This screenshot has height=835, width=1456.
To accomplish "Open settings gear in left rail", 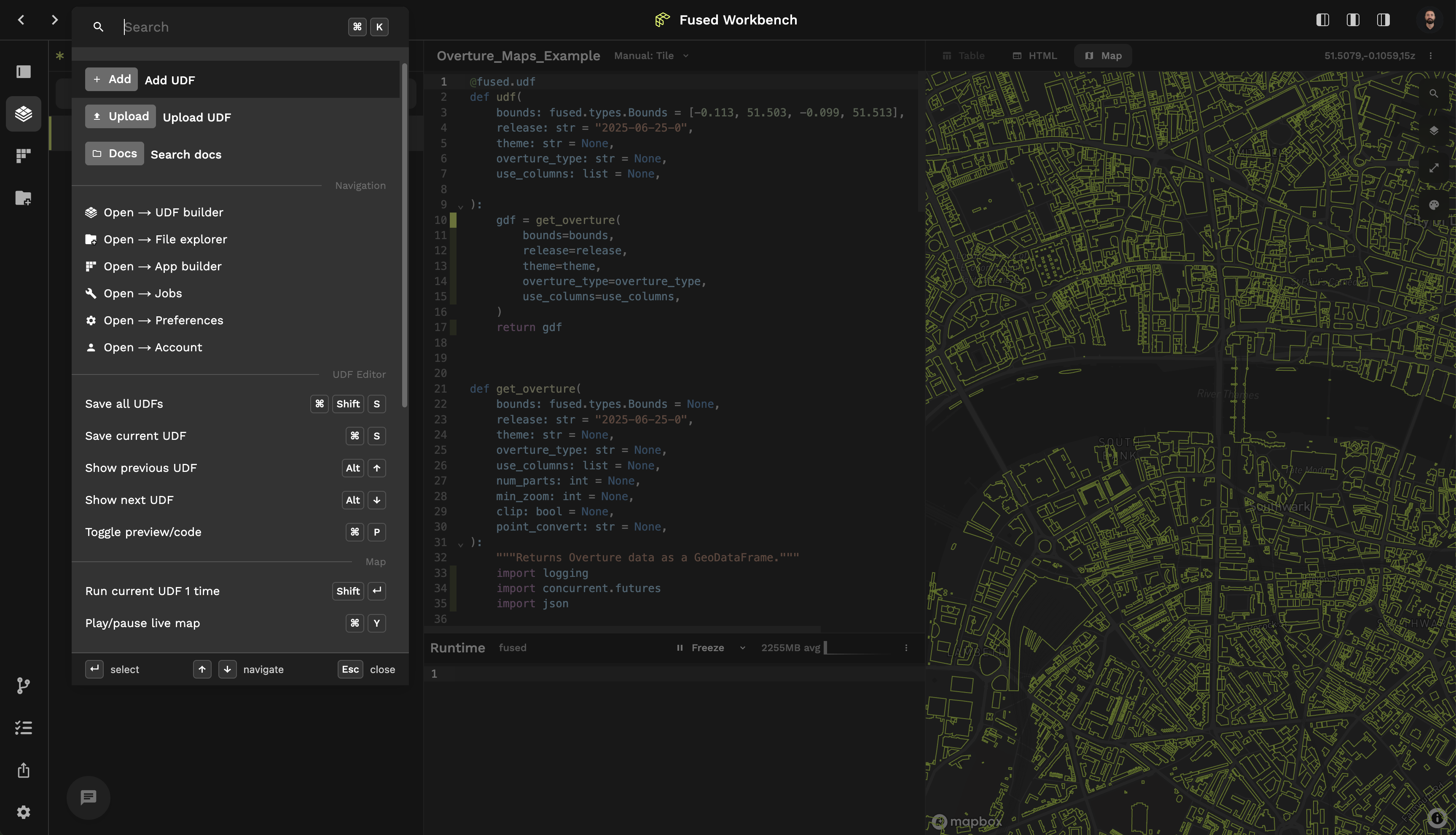I will (x=24, y=812).
